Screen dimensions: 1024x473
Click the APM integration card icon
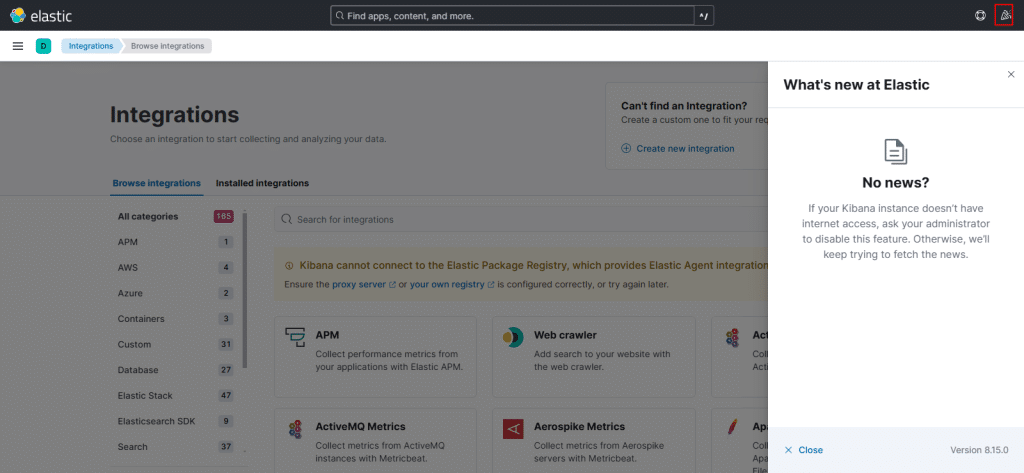coord(296,337)
